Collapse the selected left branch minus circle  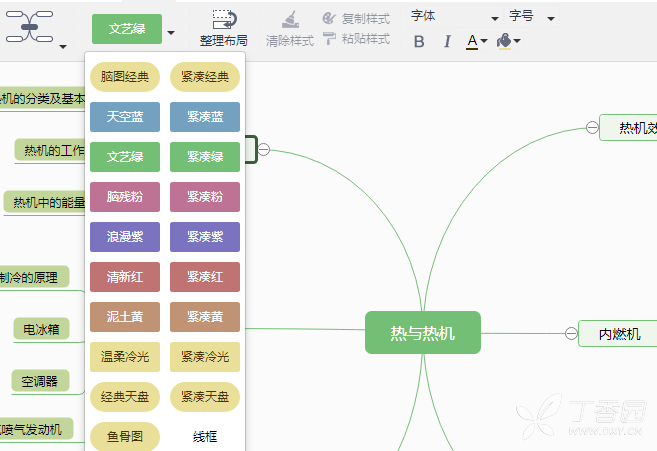click(x=264, y=149)
